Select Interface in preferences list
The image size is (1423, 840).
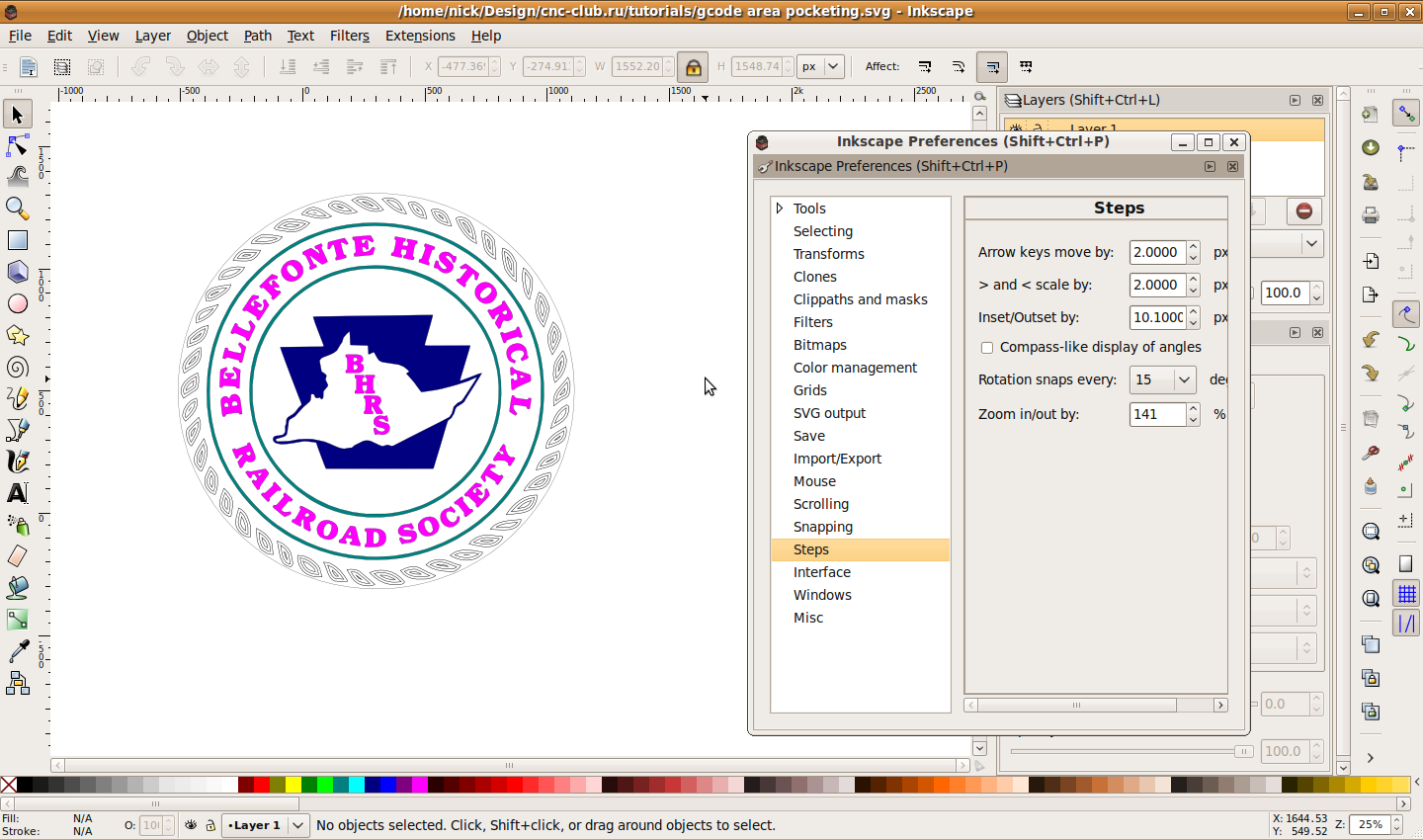pyautogui.click(x=861, y=572)
